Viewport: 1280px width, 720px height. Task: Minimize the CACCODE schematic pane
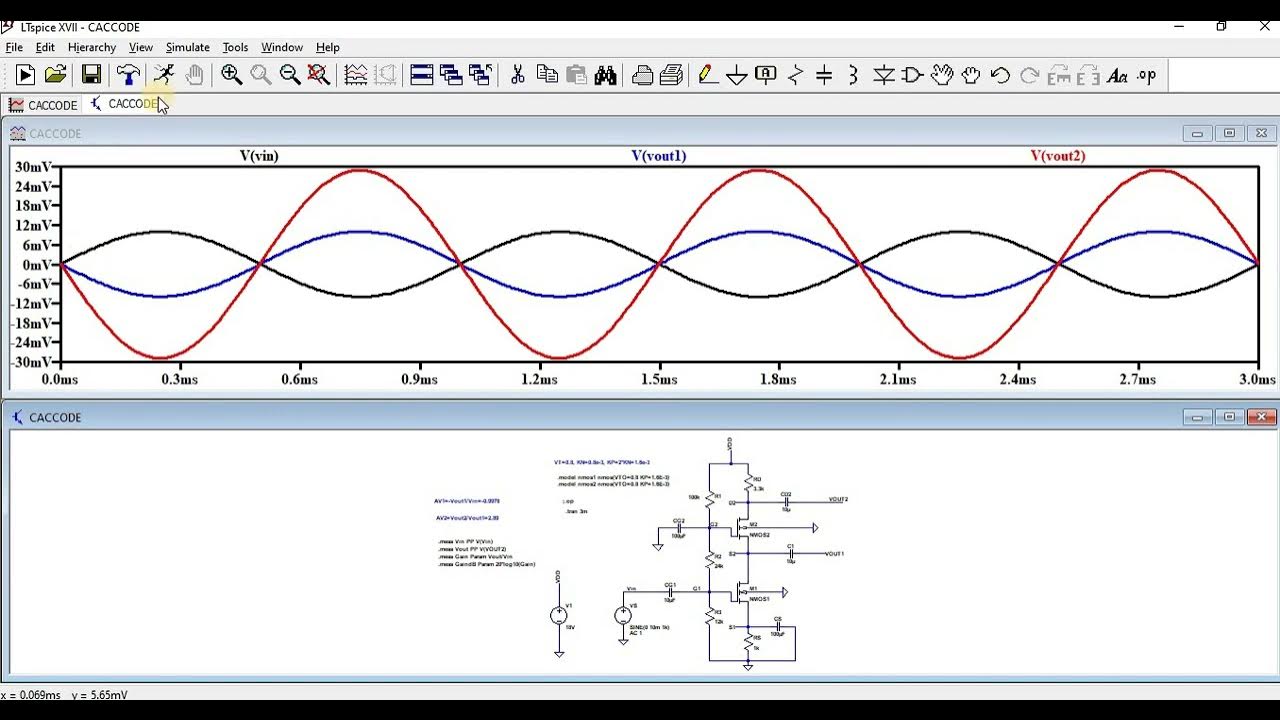1197,417
